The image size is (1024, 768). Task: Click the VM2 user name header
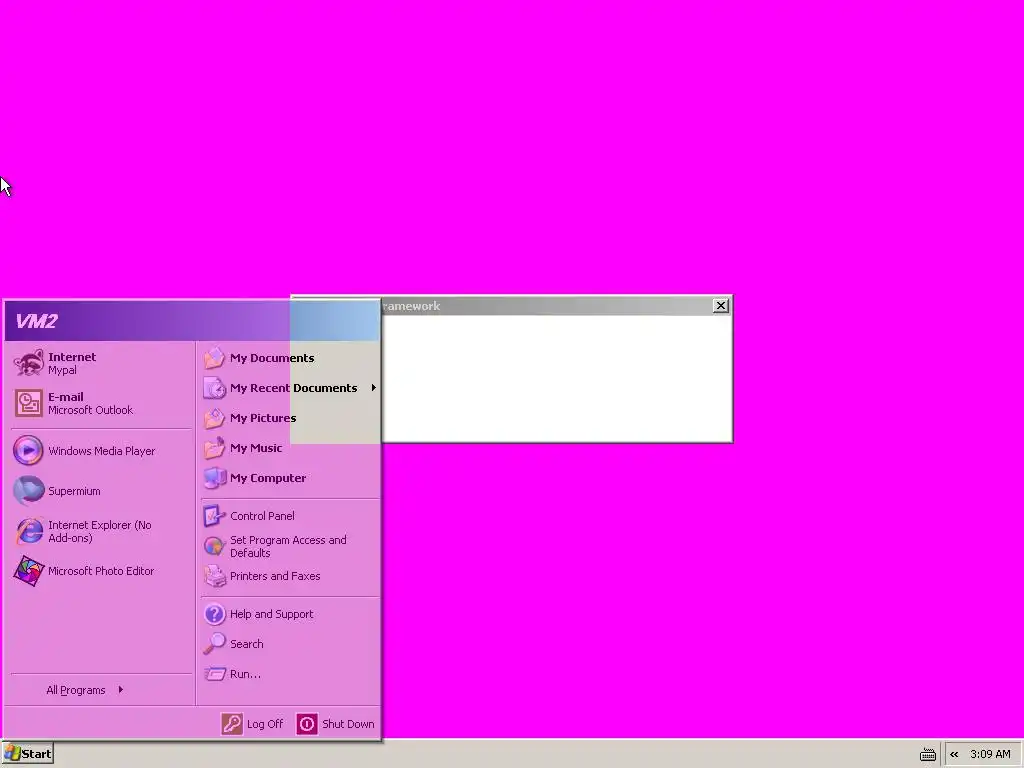(x=36, y=321)
